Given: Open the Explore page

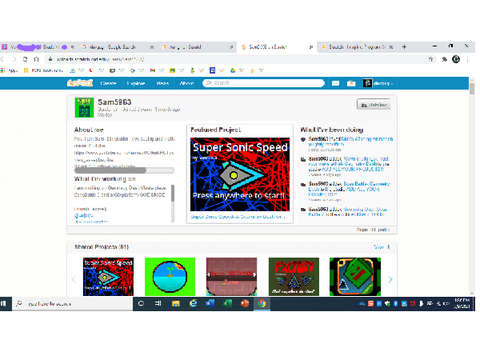Looking at the screenshot, I should (x=136, y=83).
